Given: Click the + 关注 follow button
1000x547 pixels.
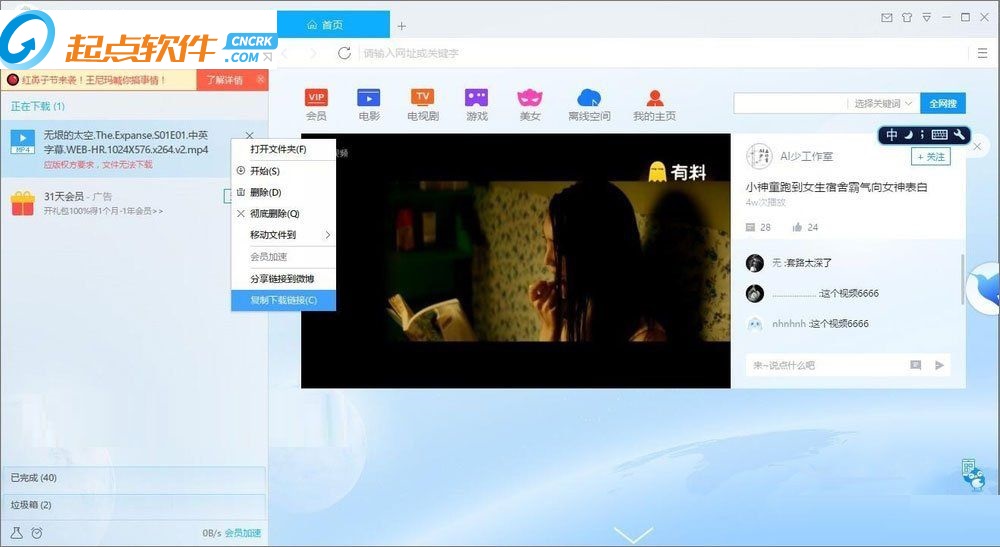Looking at the screenshot, I should [x=930, y=157].
